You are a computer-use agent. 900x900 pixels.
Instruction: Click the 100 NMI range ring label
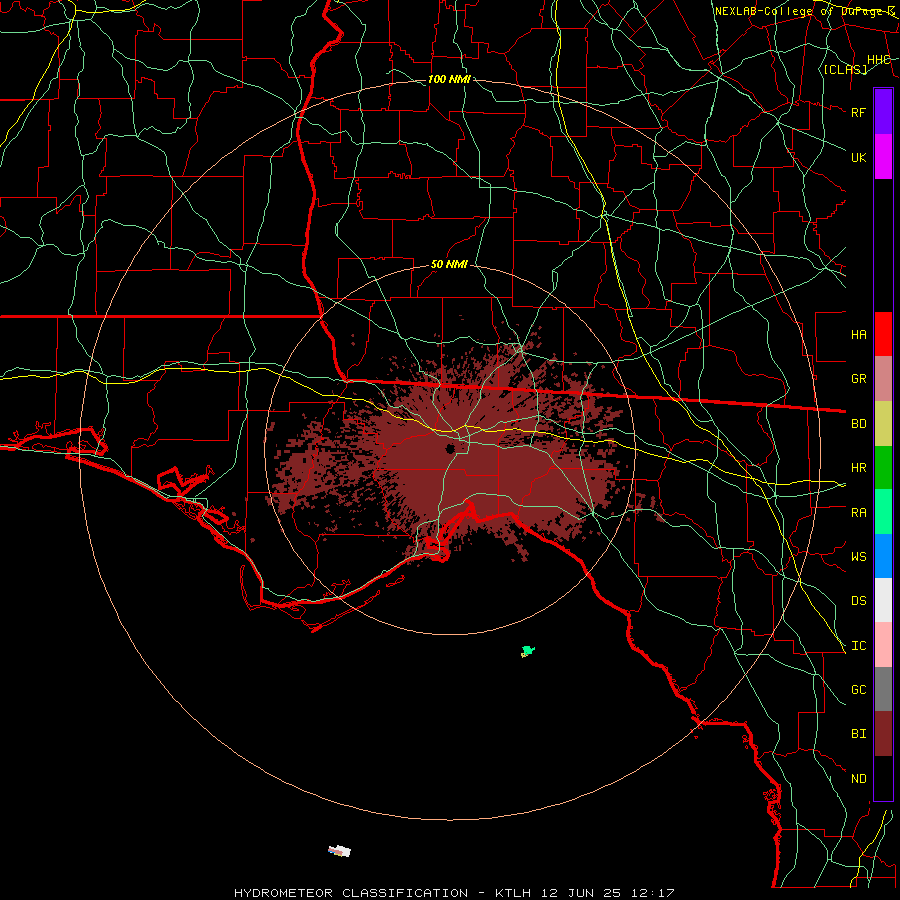(449, 79)
